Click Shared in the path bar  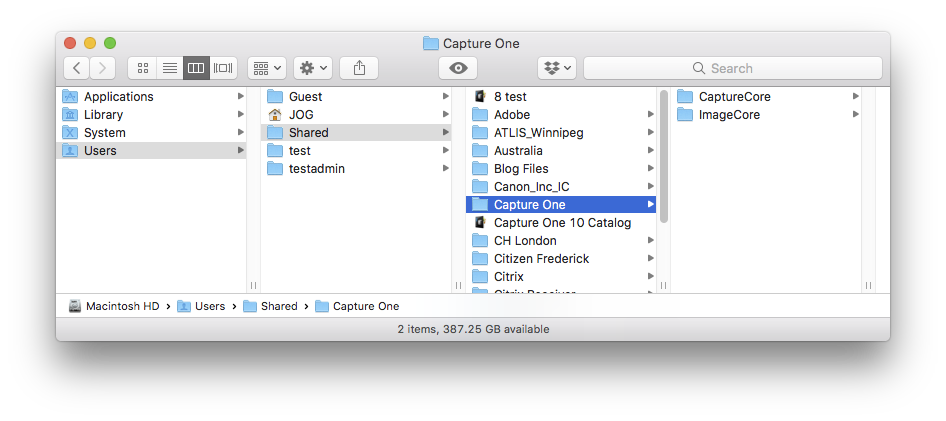point(270,306)
